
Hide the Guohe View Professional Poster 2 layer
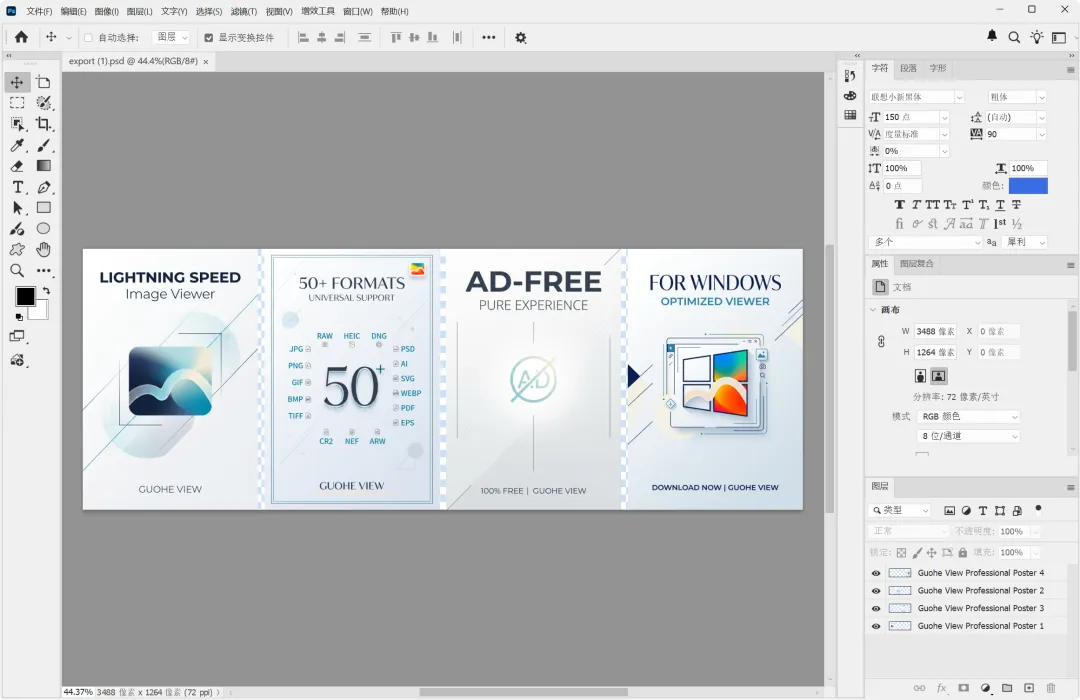coord(876,591)
